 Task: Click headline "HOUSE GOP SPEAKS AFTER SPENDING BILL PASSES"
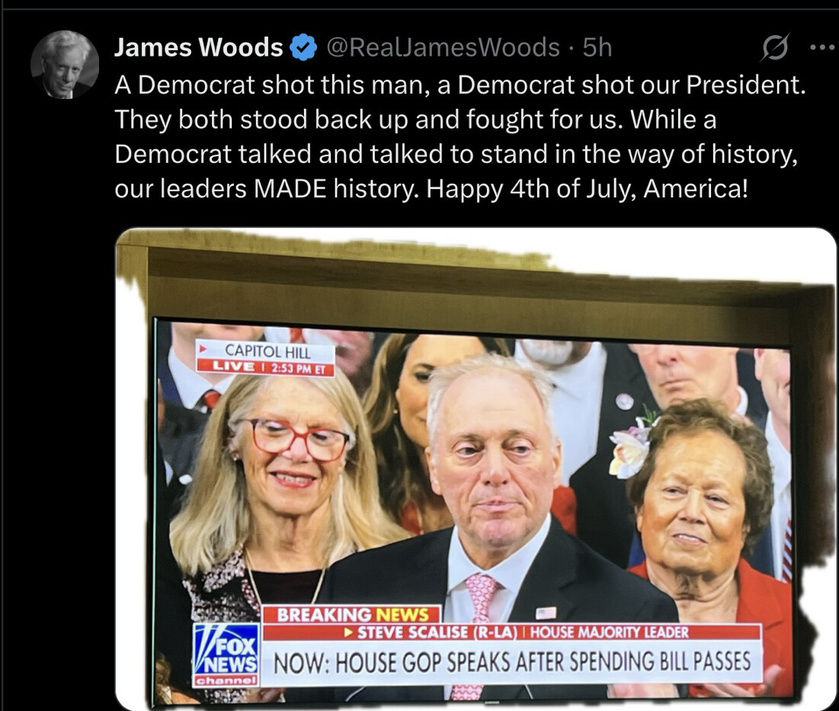click(x=543, y=662)
